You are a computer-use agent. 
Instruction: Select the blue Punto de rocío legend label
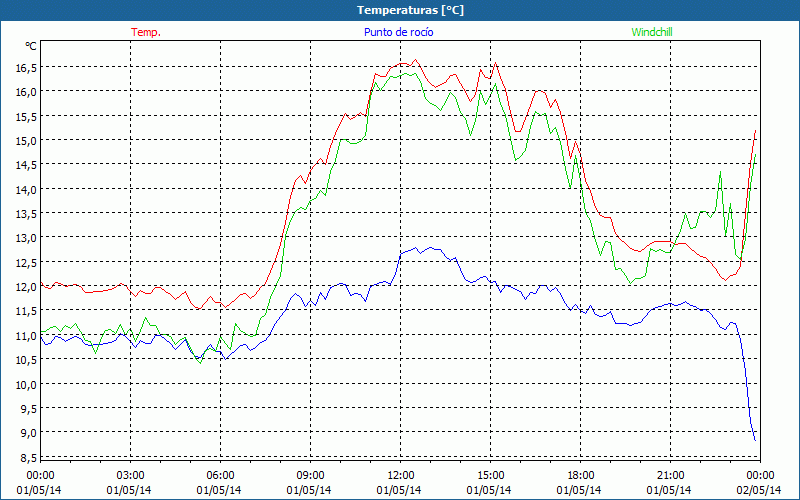(398, 32)
